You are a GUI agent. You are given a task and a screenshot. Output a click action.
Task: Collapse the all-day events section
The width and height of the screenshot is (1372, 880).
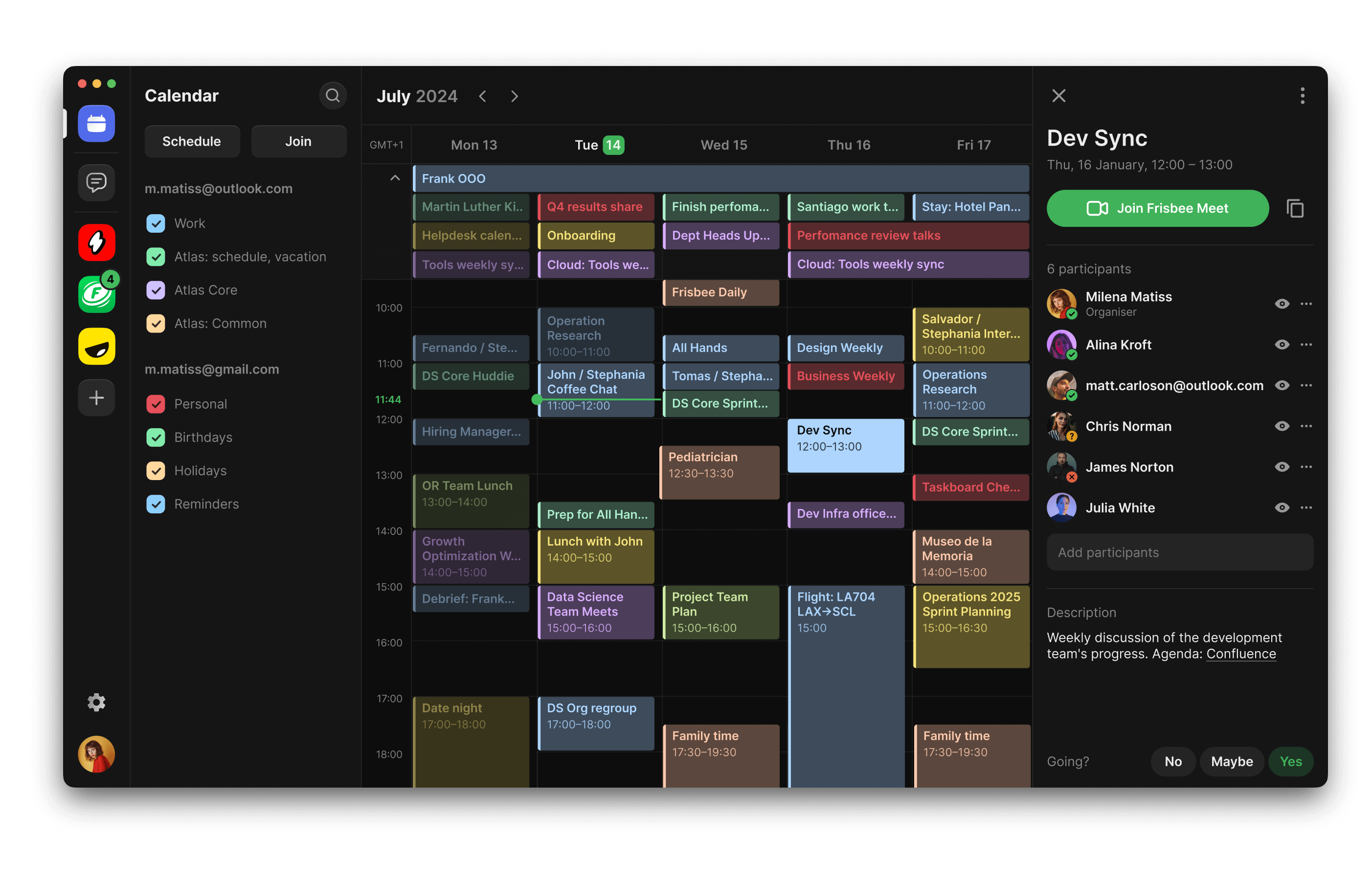pos(394,178)
